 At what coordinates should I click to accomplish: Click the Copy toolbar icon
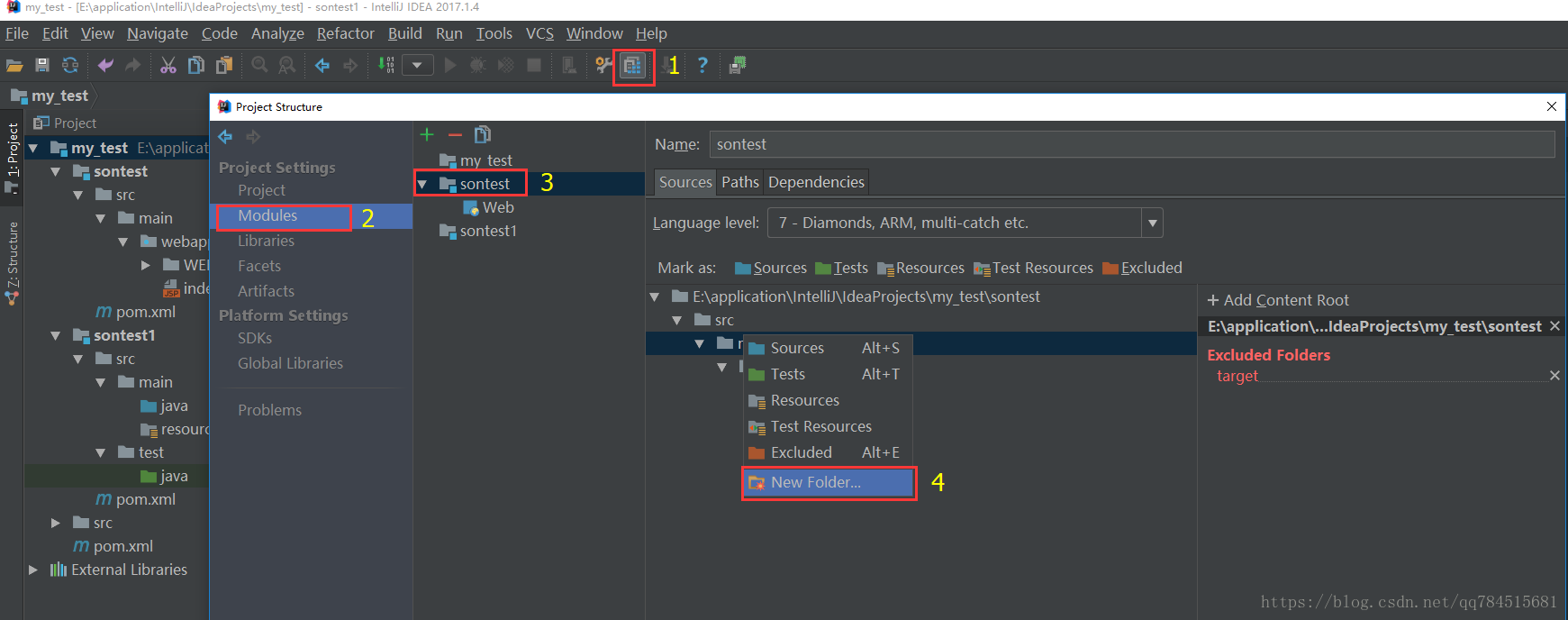[195, 65]
